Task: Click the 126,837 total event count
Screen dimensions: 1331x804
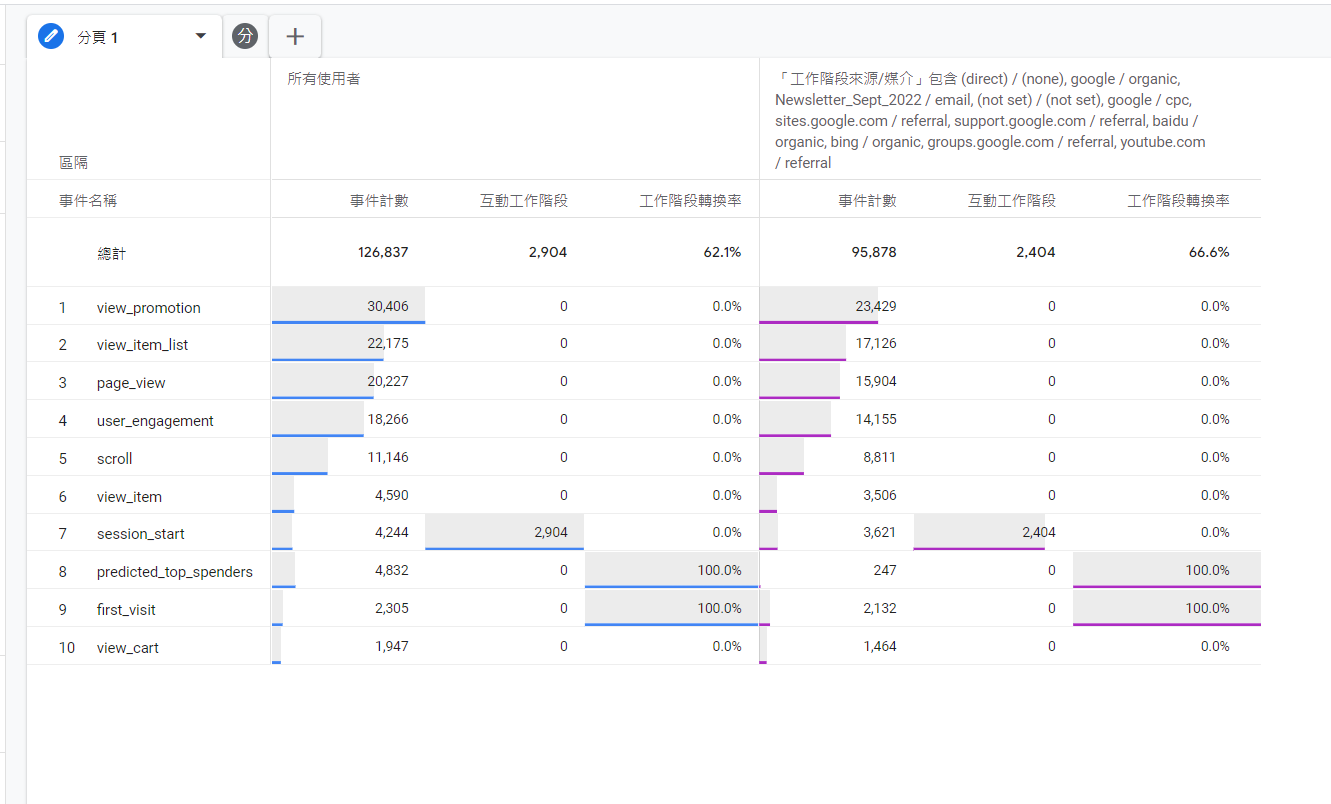Action: coord(383,253)
